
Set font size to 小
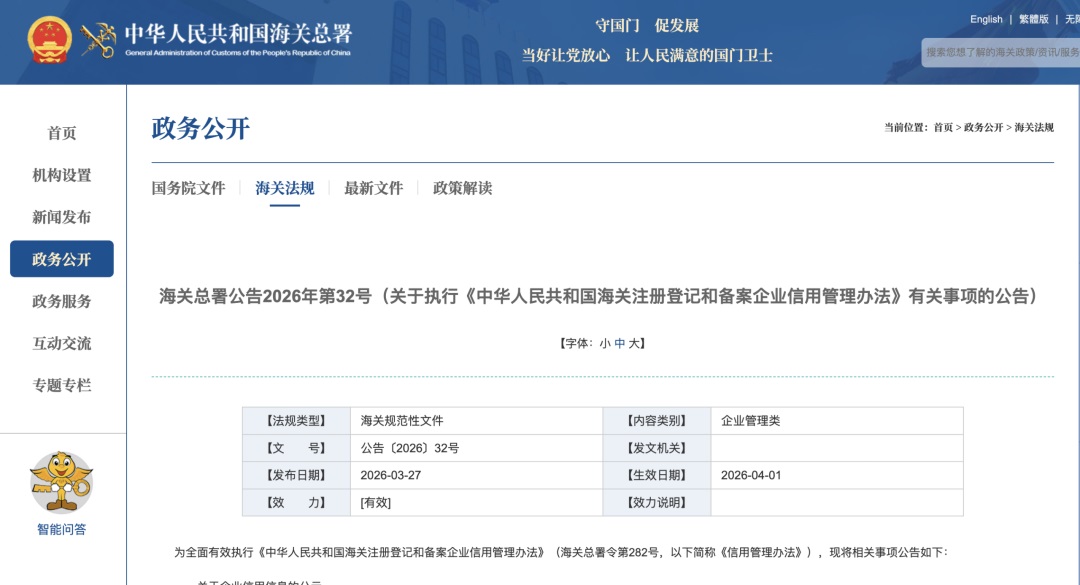(x=605, y=343)
